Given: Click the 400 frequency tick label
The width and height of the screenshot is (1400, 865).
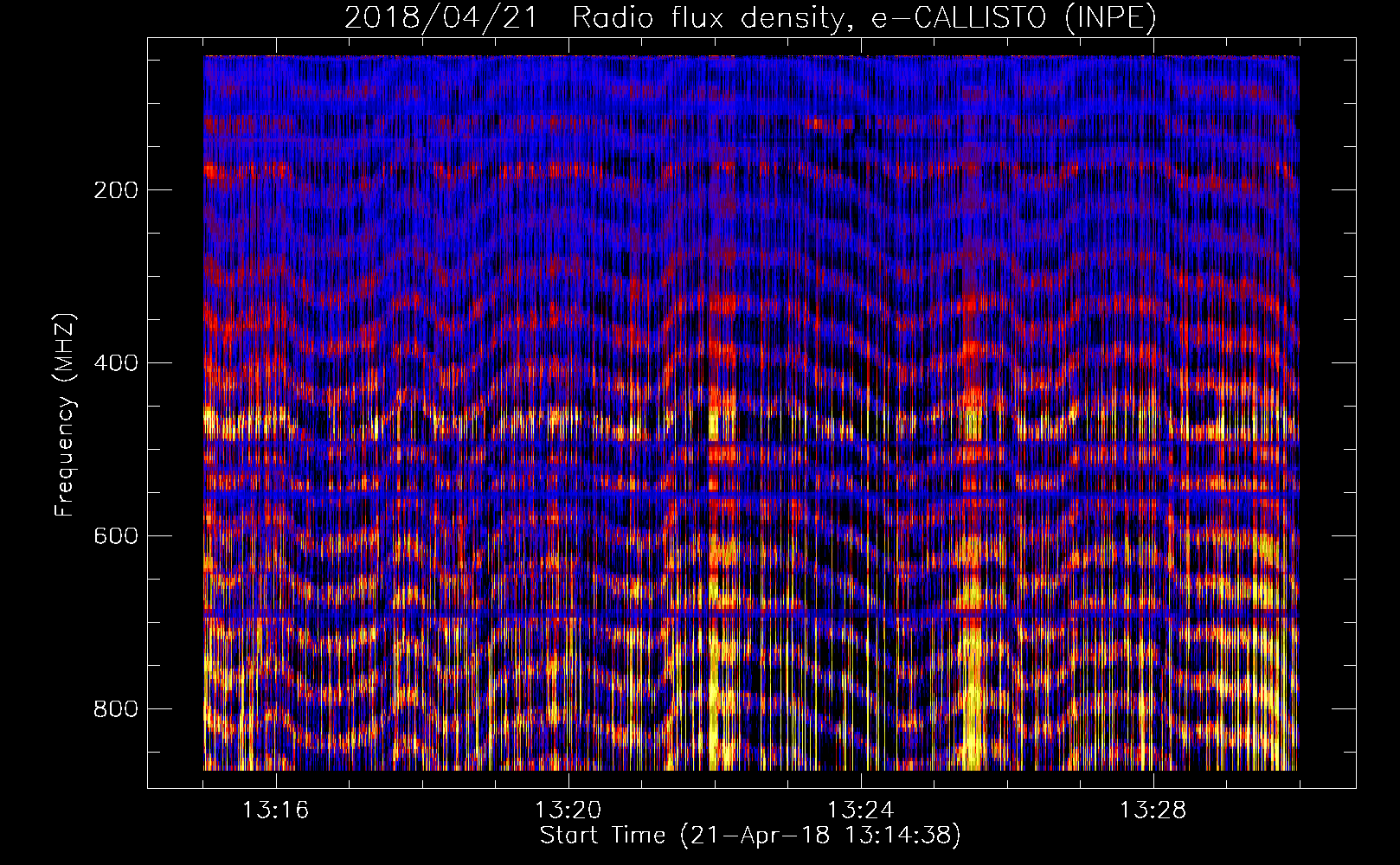Looking at the screenshot, I should click(x=116, y=362).
